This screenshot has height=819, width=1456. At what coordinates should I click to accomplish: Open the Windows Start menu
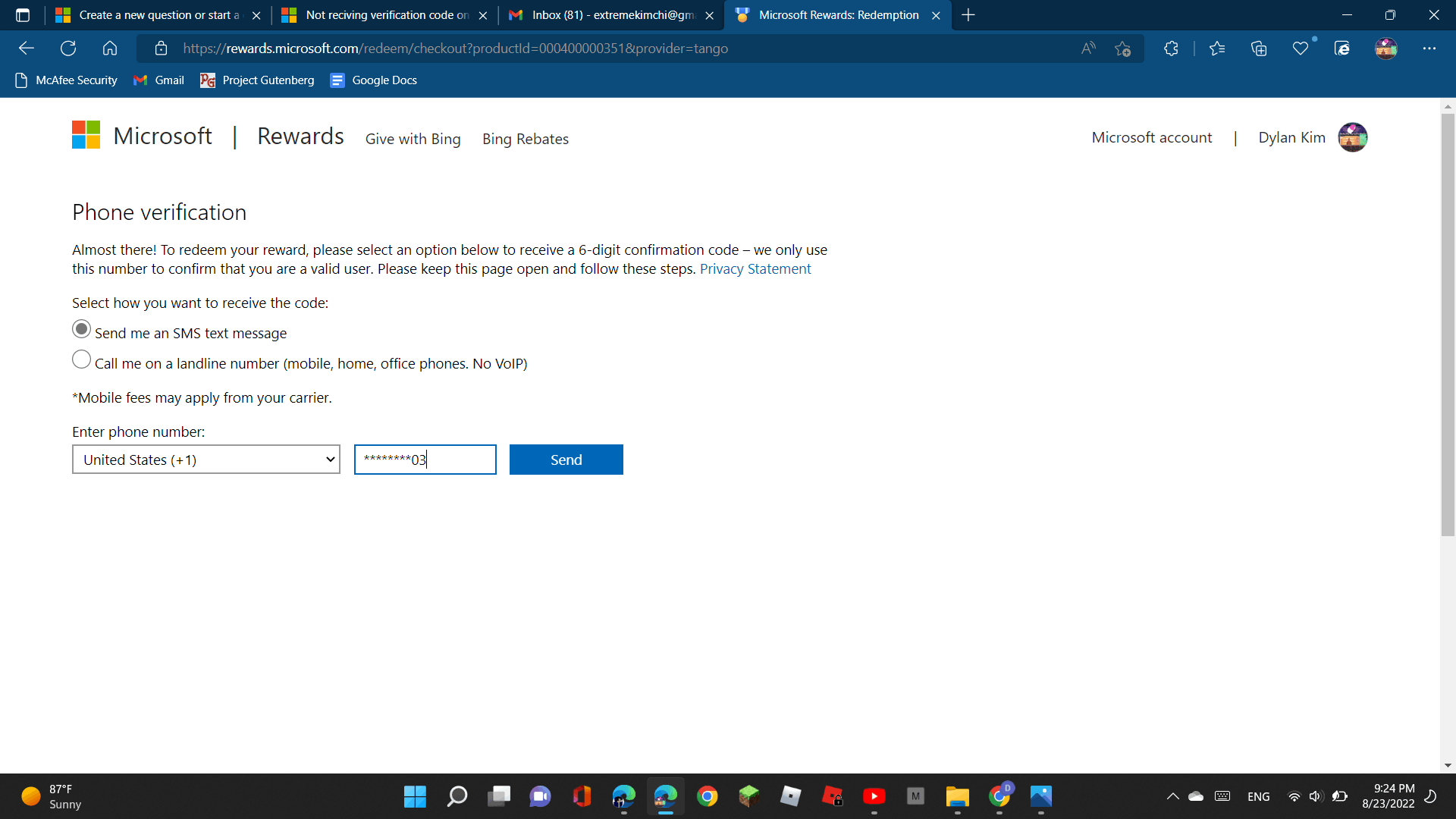[x=415, y=796]
